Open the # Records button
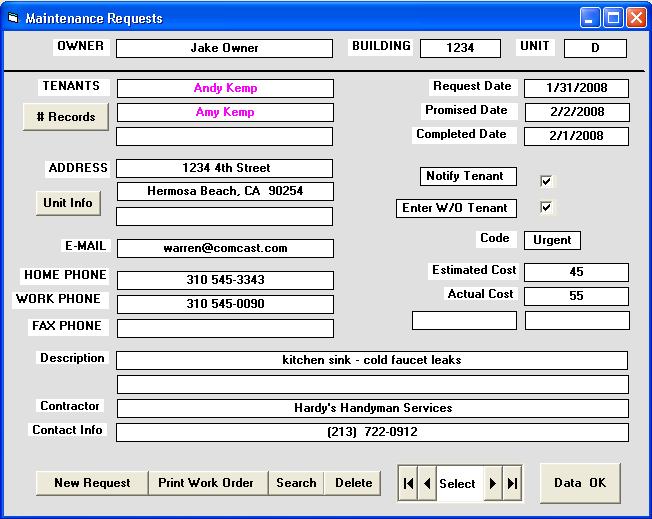652x519 pixels. pyautogui.click(x=66, y=117)
